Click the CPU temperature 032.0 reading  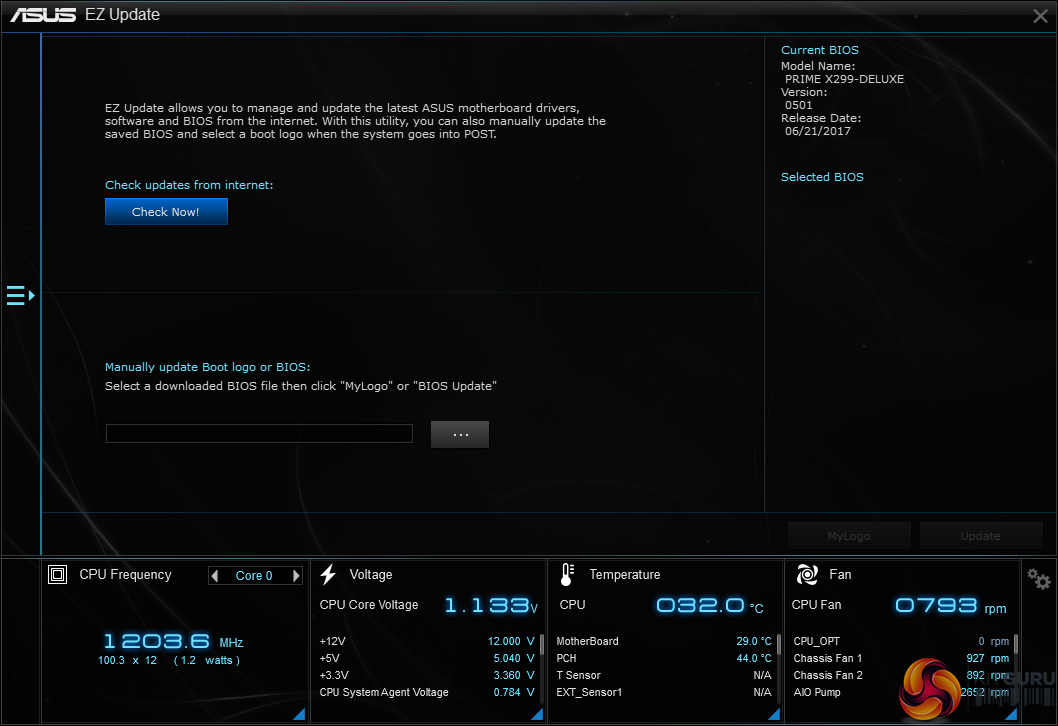[x=709, y=605]
